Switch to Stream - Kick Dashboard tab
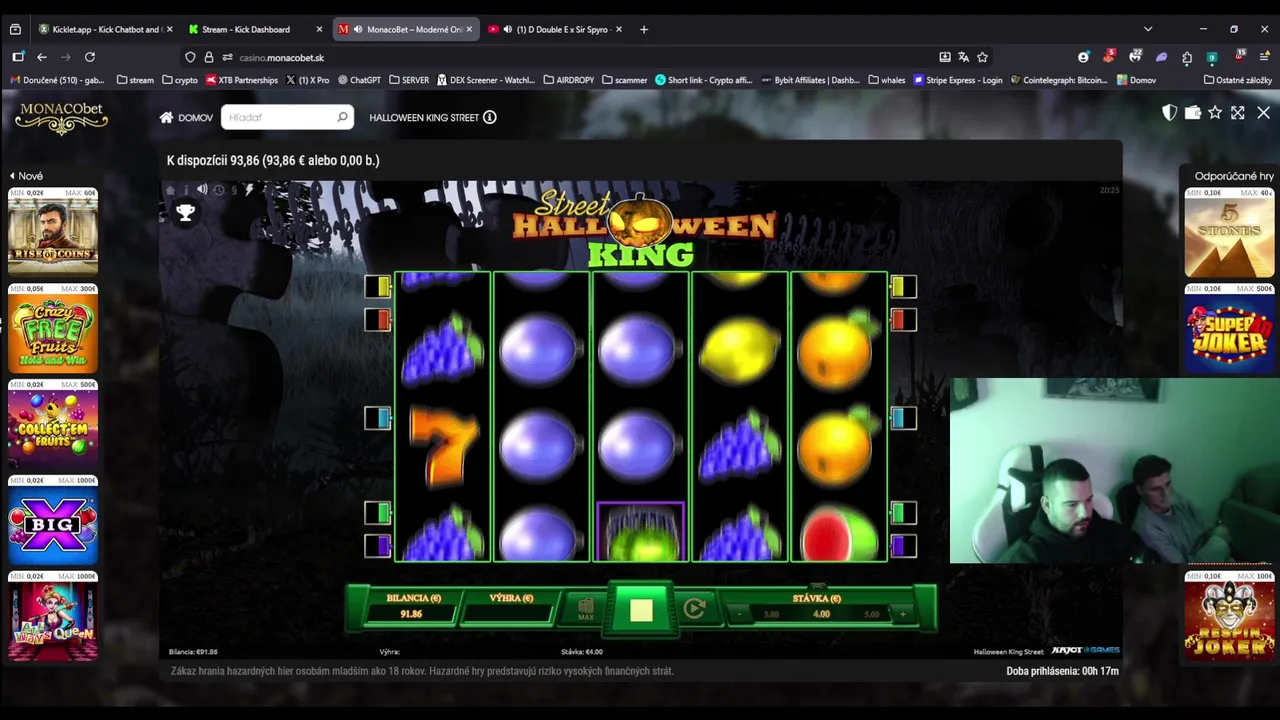The image size is (1280, 720). 256,29
